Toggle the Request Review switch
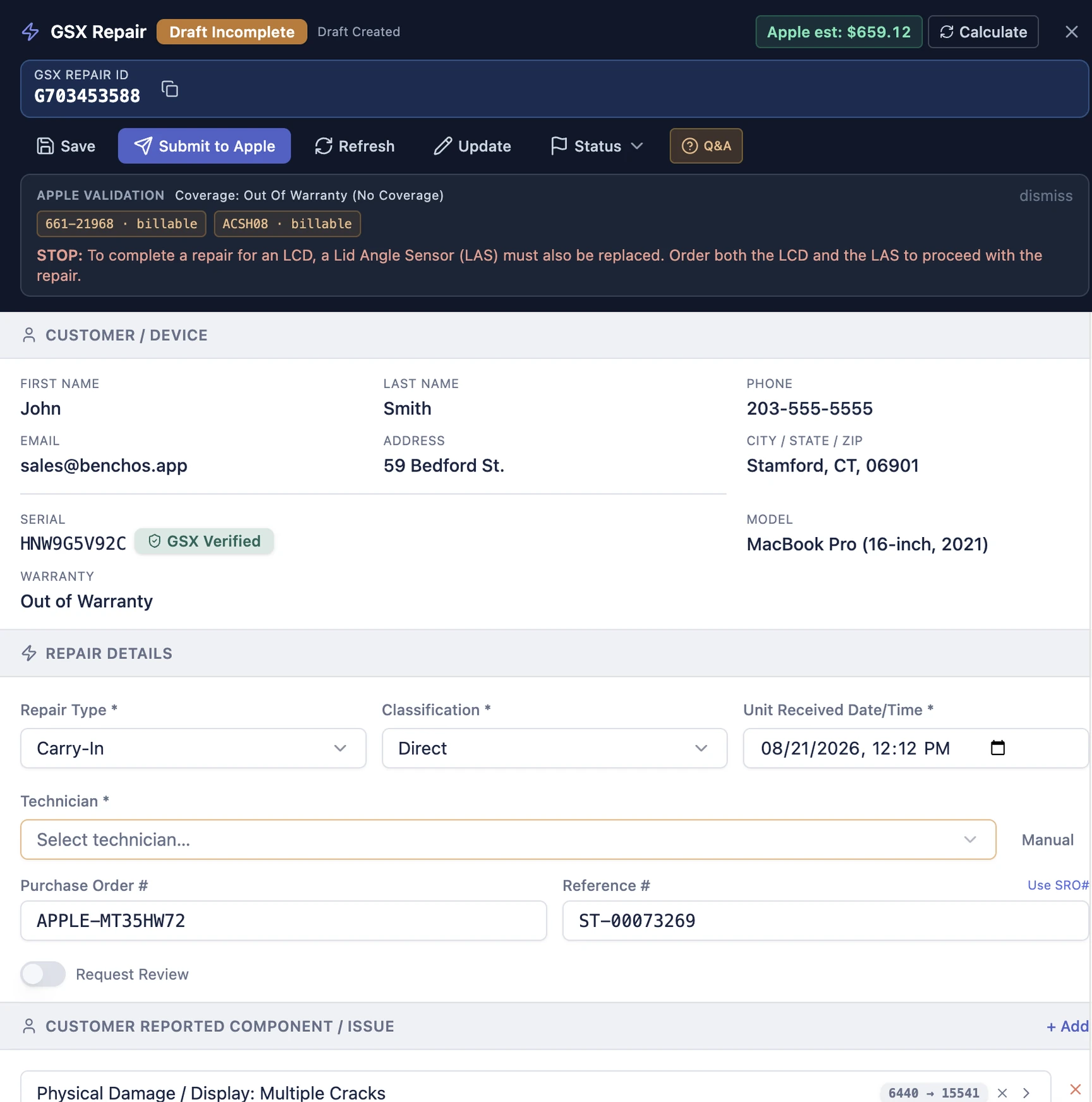 pyautogui.click(x=43, y=974)
